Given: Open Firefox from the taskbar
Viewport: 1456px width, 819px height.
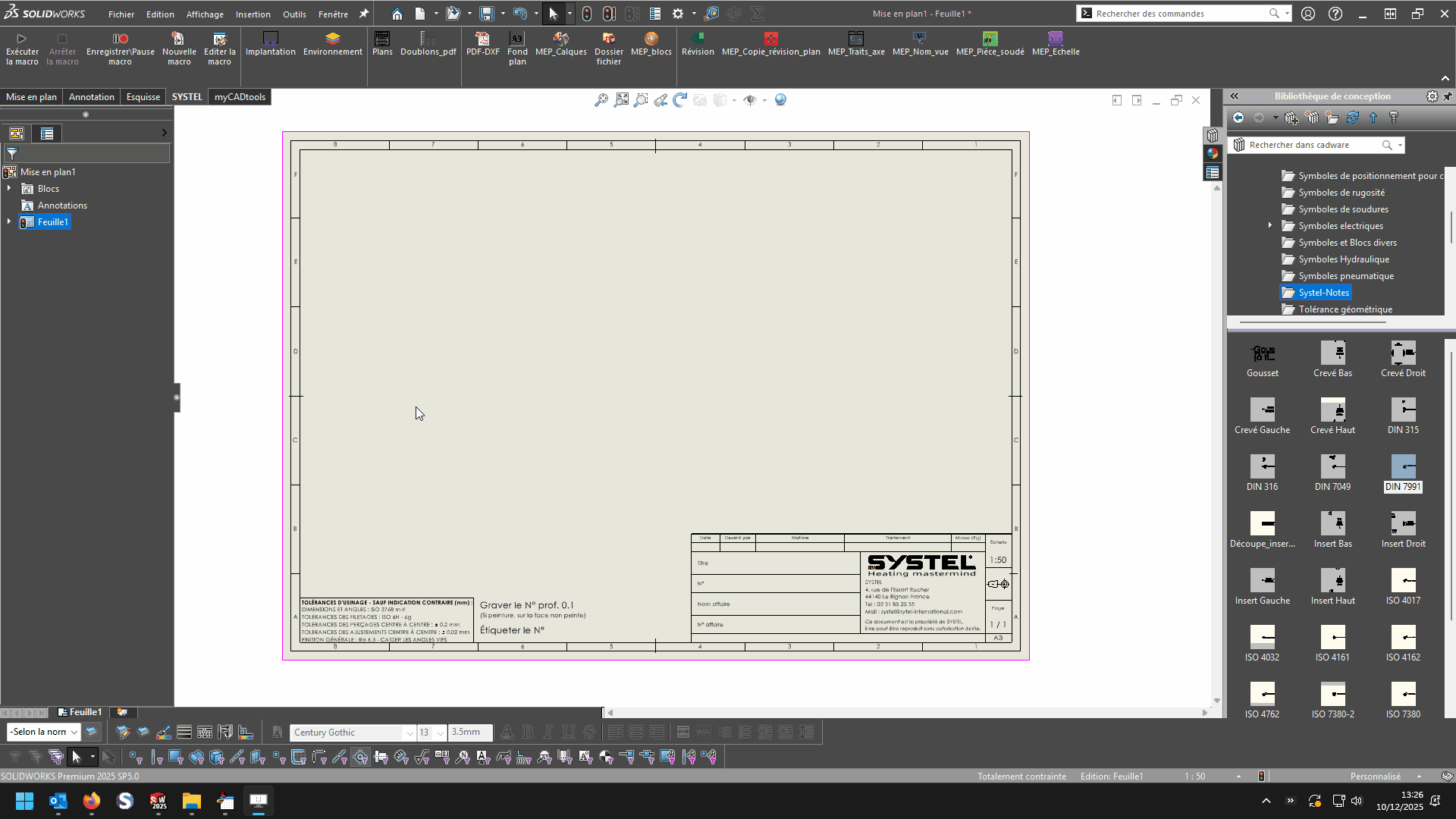Looking at the screenshot, I should click(x=92, y=802).
